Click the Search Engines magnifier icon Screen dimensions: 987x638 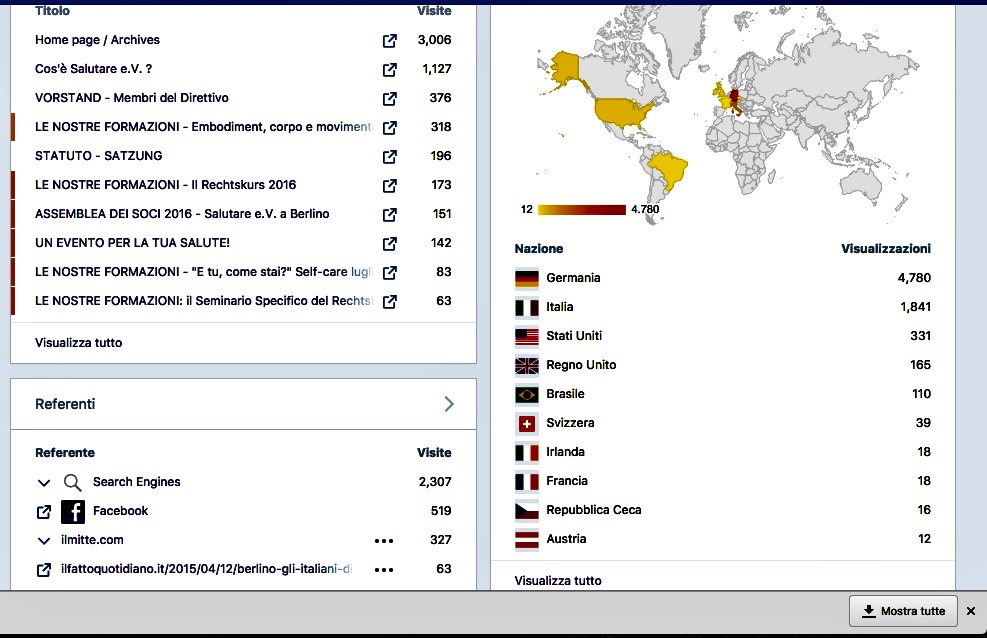72,483
